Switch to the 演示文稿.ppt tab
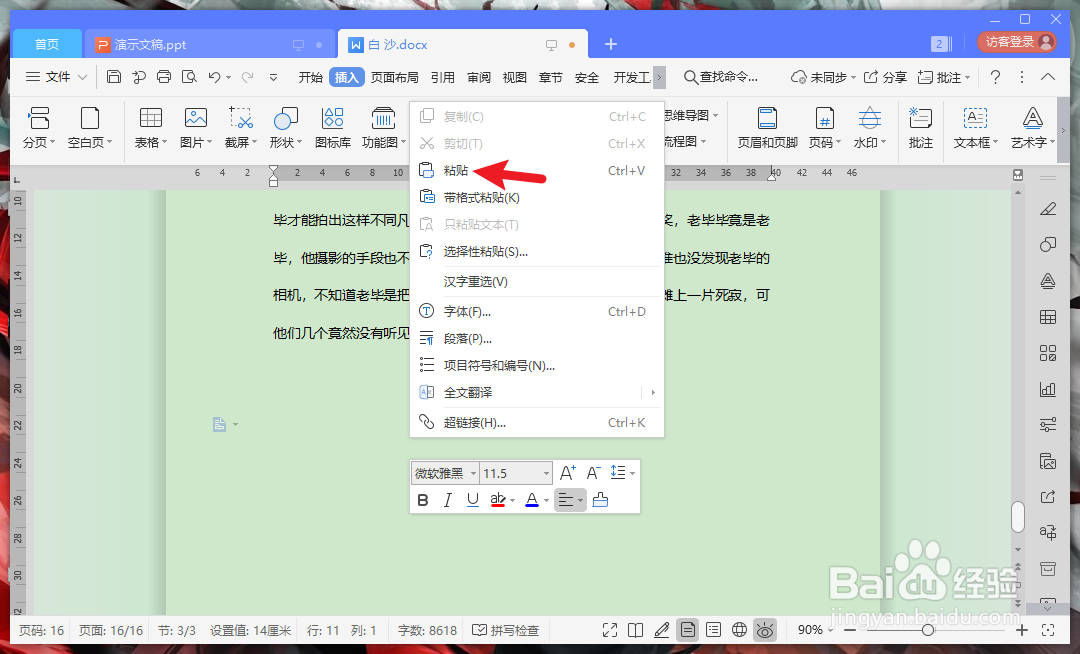The width and height of the screenshot is (1080, 654). 210,45
